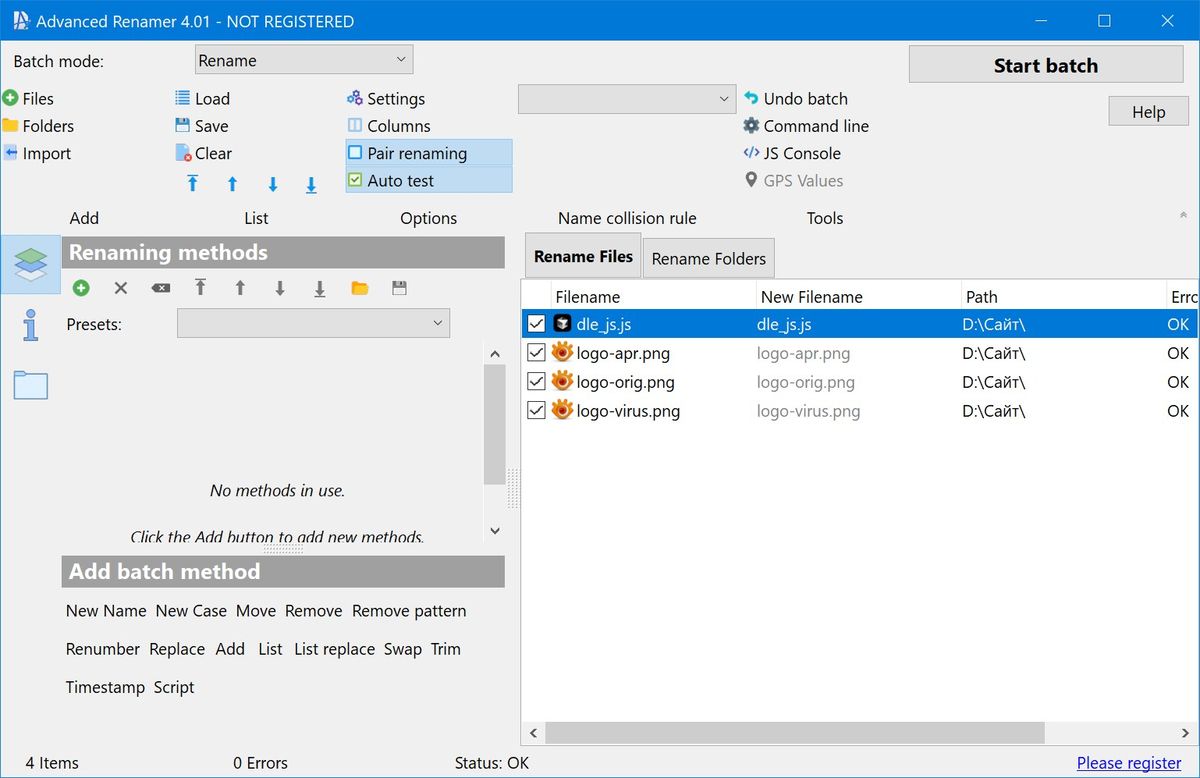Open the folder panel sidebar icon
1200x778 pixels.
click(x=30, y=385)
